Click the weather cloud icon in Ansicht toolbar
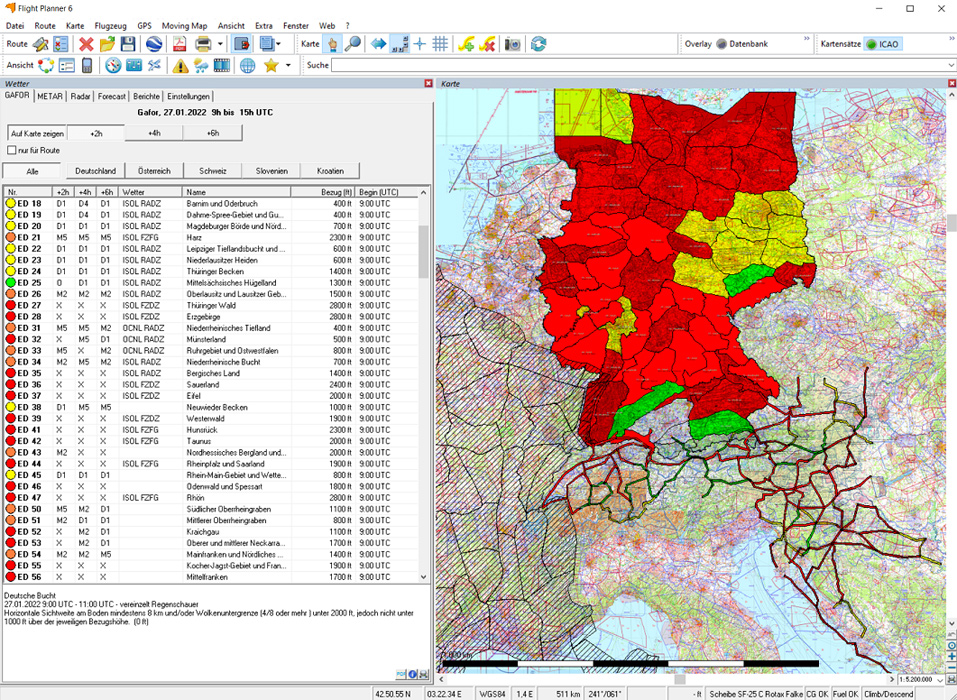This screenshot has width=957, height=700. 200,66
